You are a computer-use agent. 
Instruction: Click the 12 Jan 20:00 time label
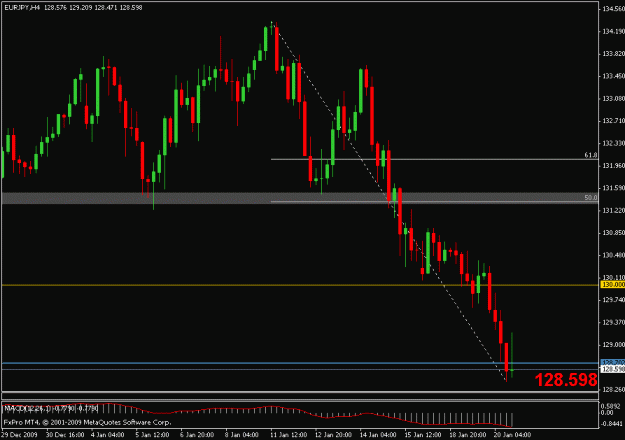[334, 434]
